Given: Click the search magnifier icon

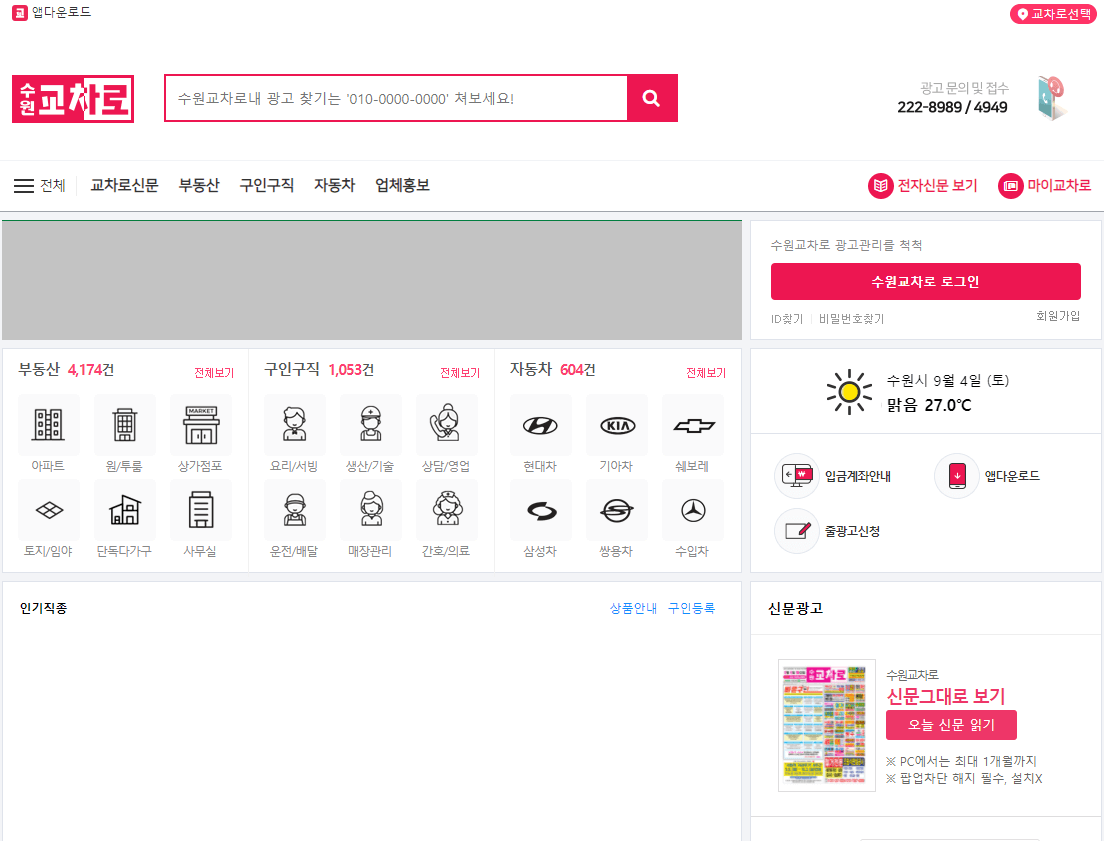Looking at the screenshot, I should tap(652, 98).
